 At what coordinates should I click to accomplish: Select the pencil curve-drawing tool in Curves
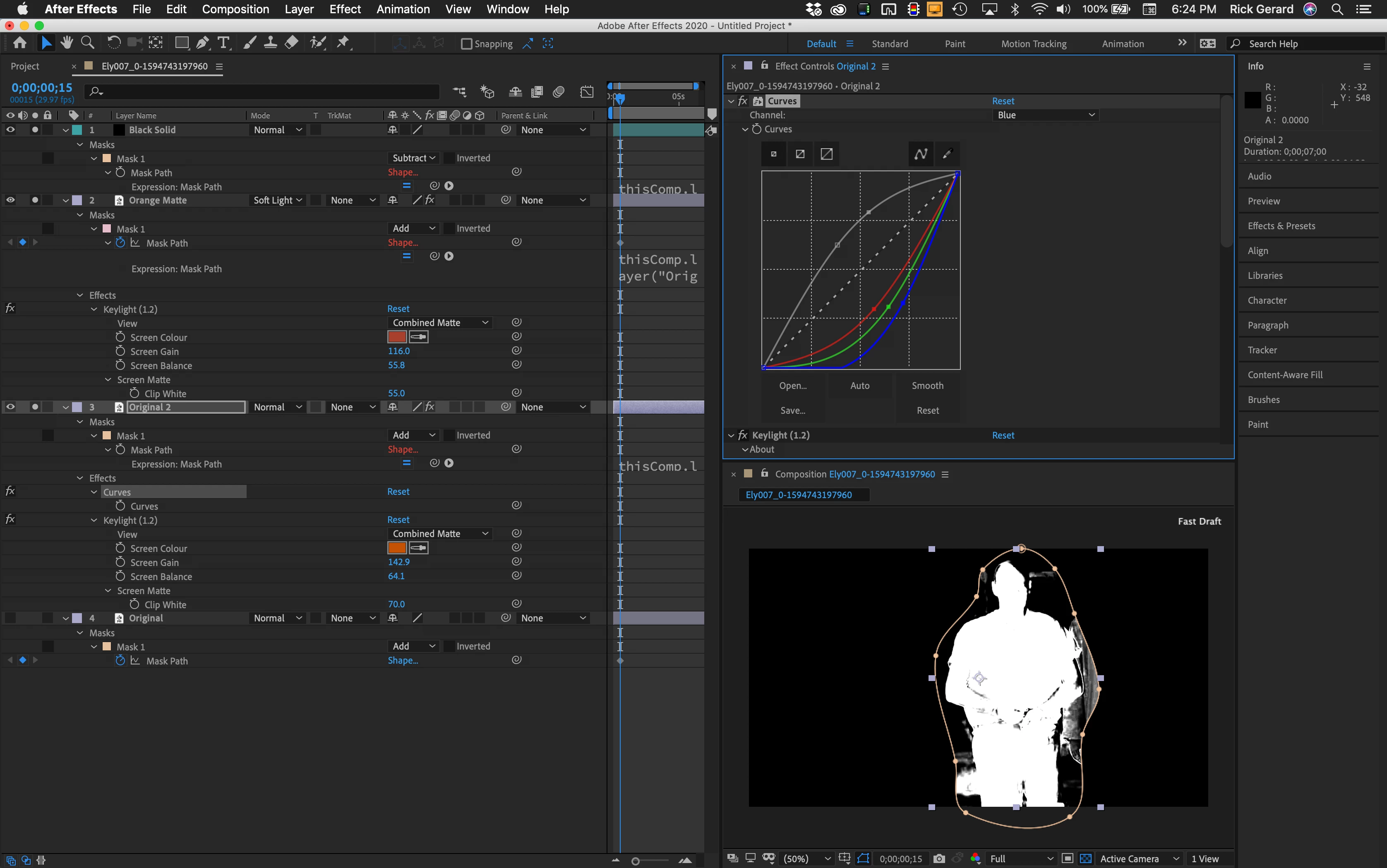[x=947, y=154]
